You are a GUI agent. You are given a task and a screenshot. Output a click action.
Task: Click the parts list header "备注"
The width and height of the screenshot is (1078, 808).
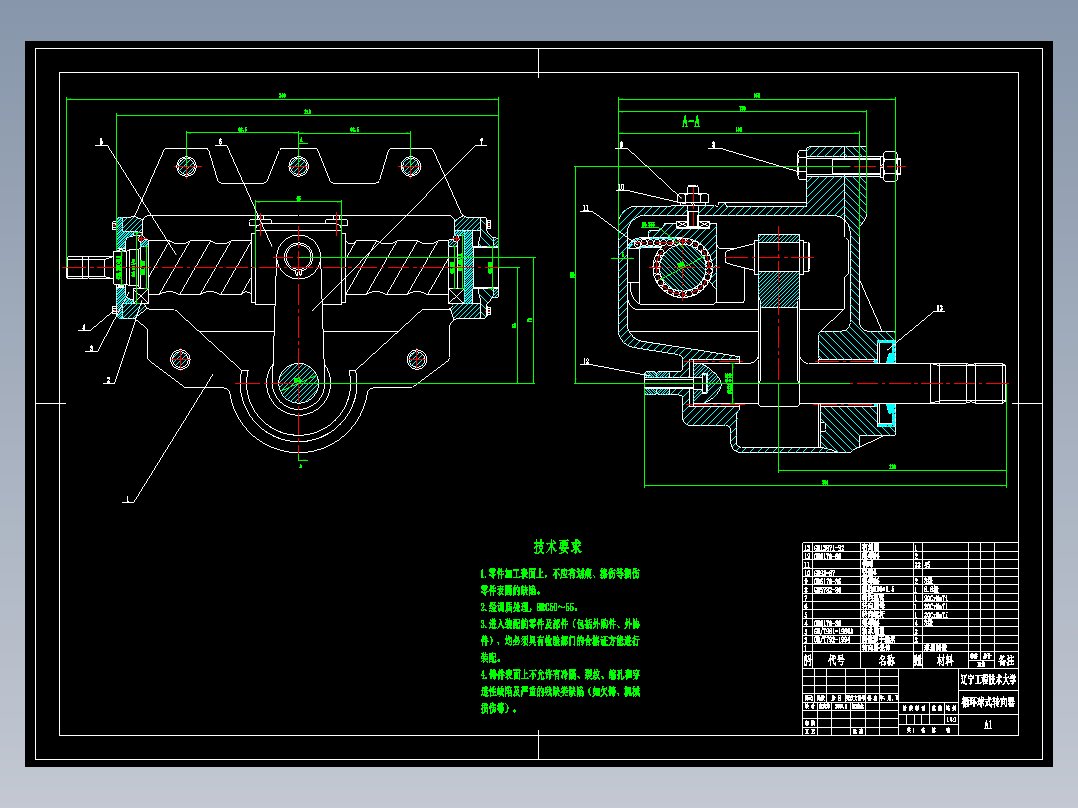coord(1006,660)
